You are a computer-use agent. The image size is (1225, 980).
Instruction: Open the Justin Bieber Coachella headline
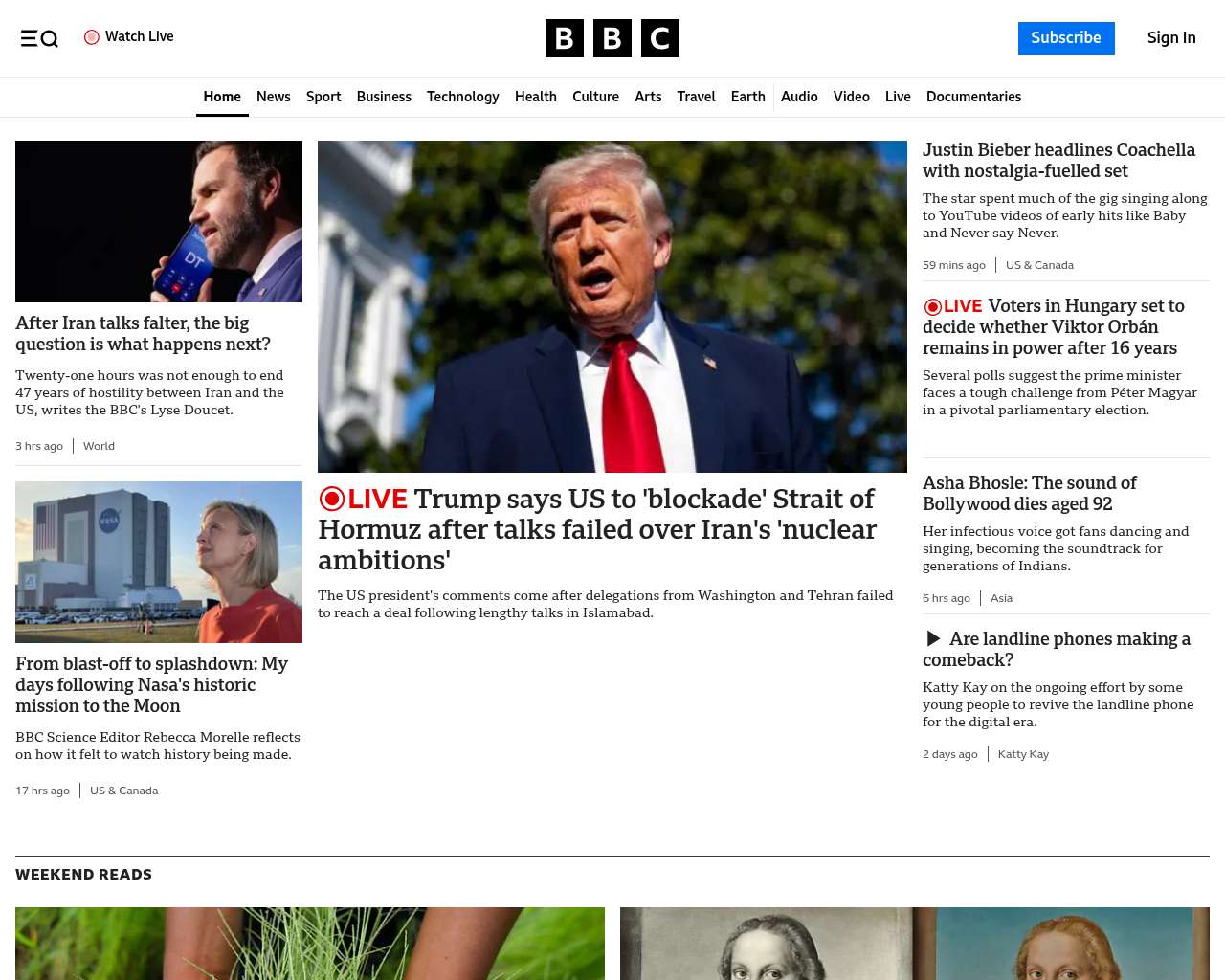click(1058, 160)
